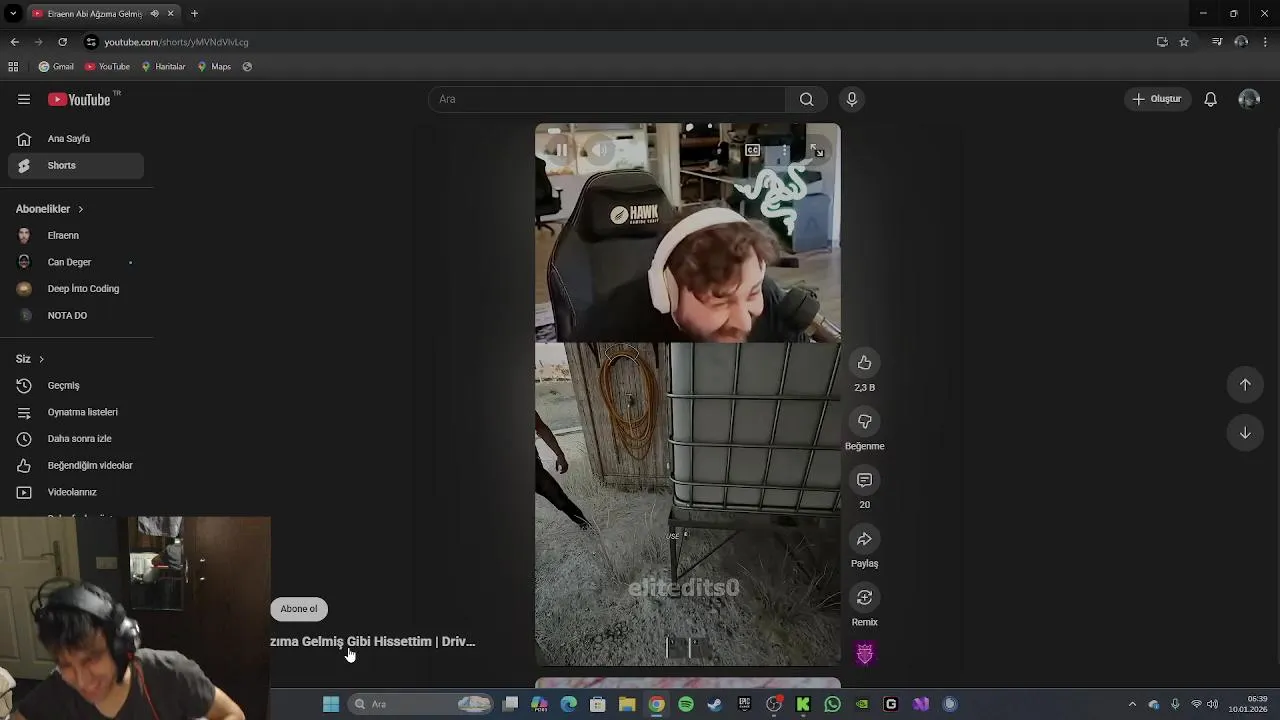
Task: Show hidden system tray icons
Action: (x=1132, y=704)
